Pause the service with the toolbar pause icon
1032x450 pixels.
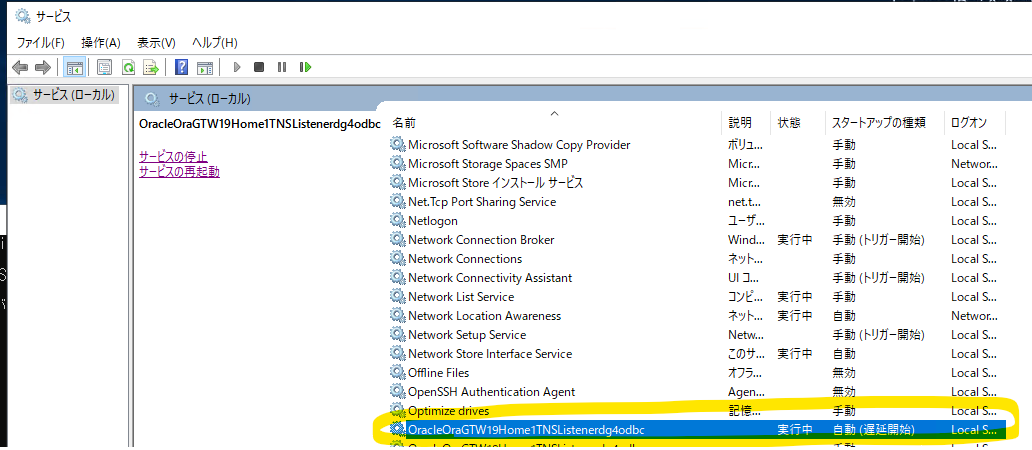pos(282,67)
